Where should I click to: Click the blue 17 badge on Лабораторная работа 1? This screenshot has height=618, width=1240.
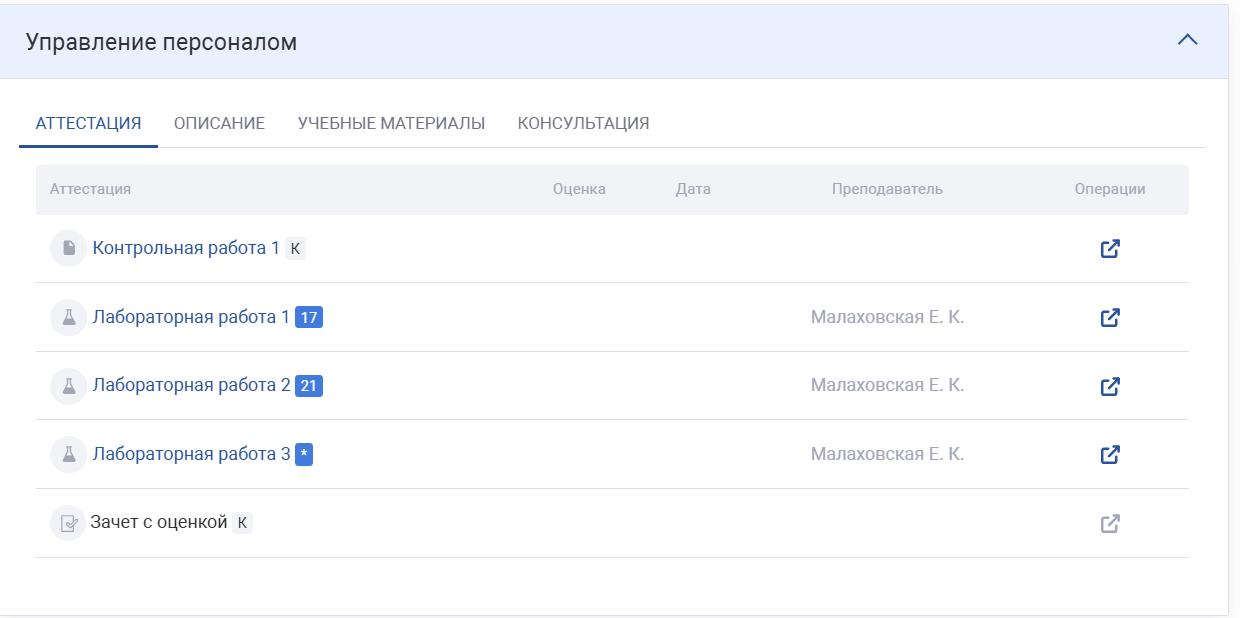[x=309, y=318]
